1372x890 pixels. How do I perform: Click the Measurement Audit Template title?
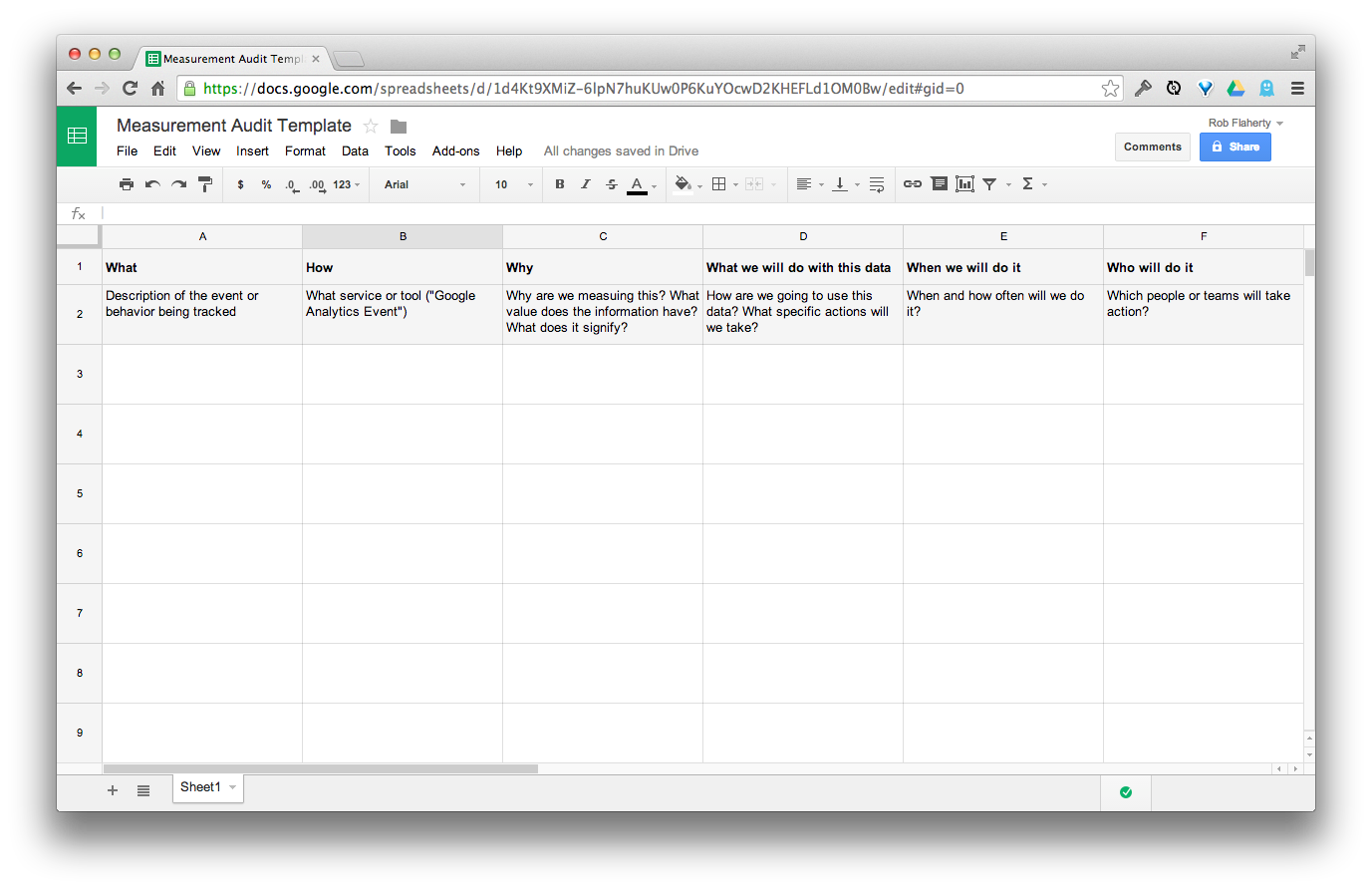click(234, 126)
